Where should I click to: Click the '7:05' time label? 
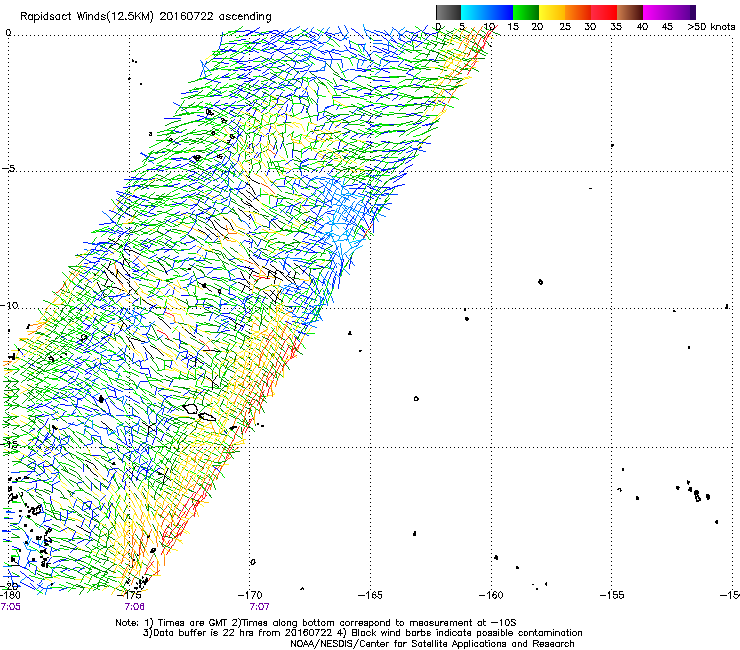click(10, 607)
